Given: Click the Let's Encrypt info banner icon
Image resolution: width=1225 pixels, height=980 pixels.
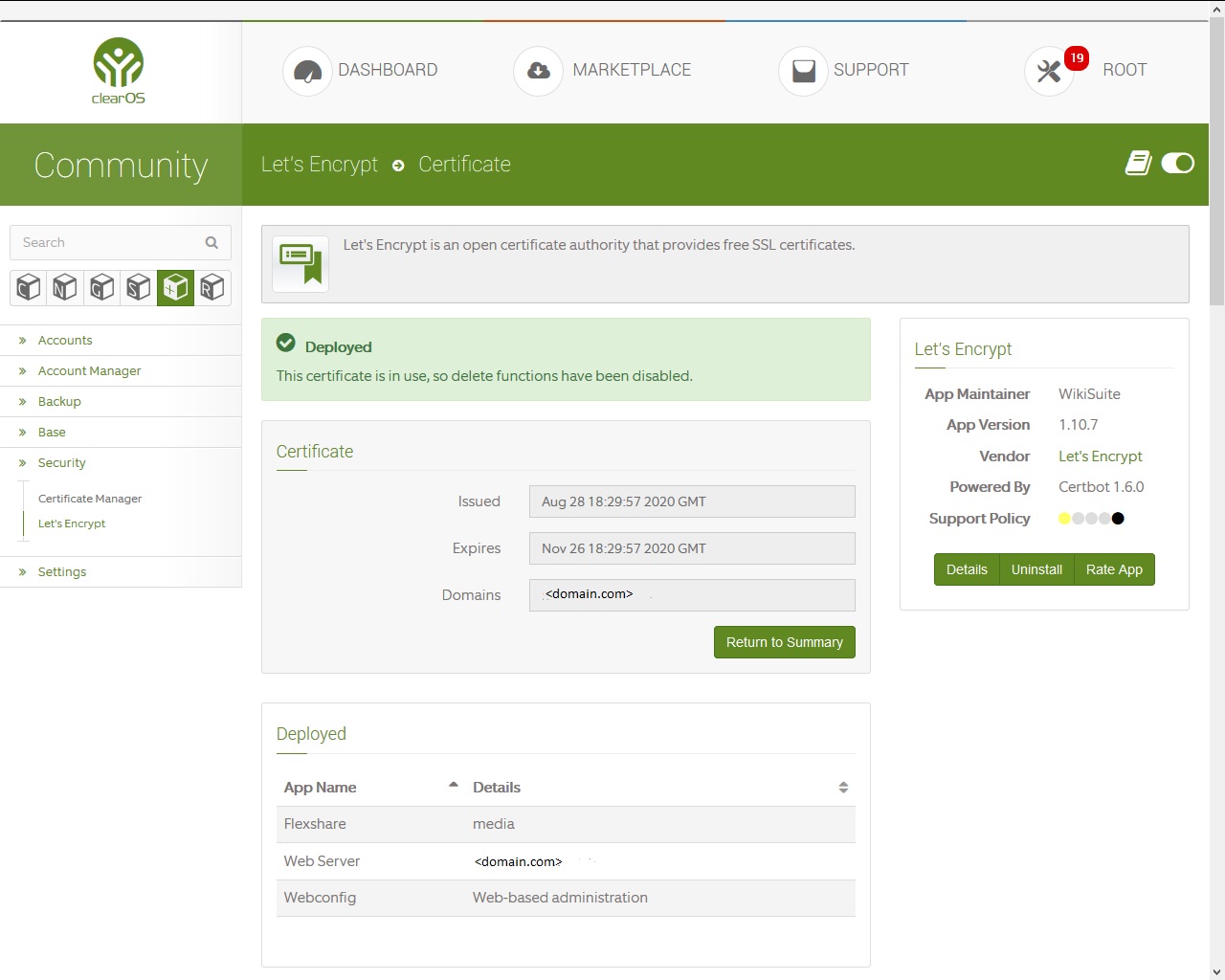Looking at the screenshot, I should pos(301,263).
